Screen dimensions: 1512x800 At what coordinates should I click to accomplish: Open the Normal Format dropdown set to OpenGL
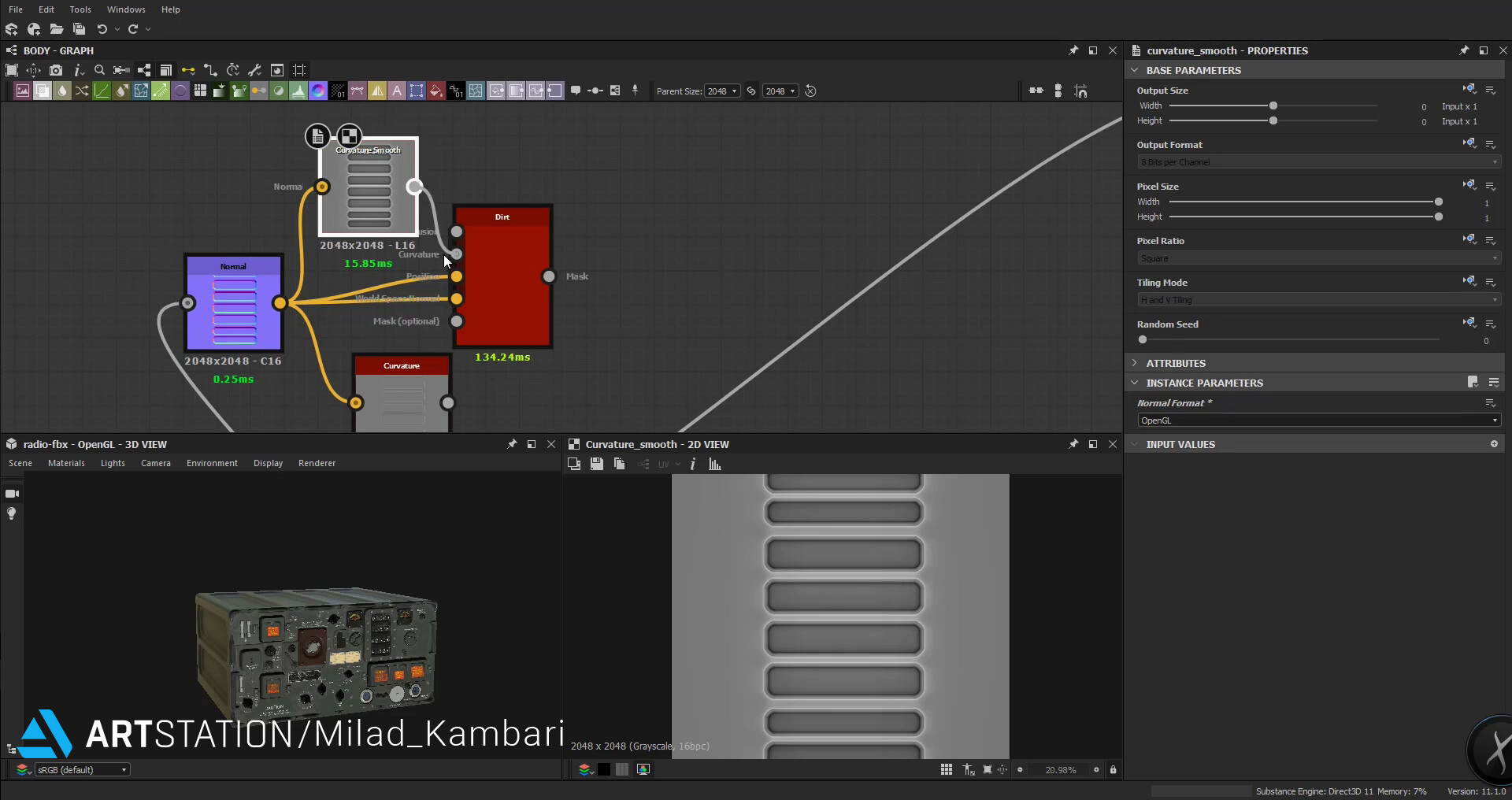1317,420
